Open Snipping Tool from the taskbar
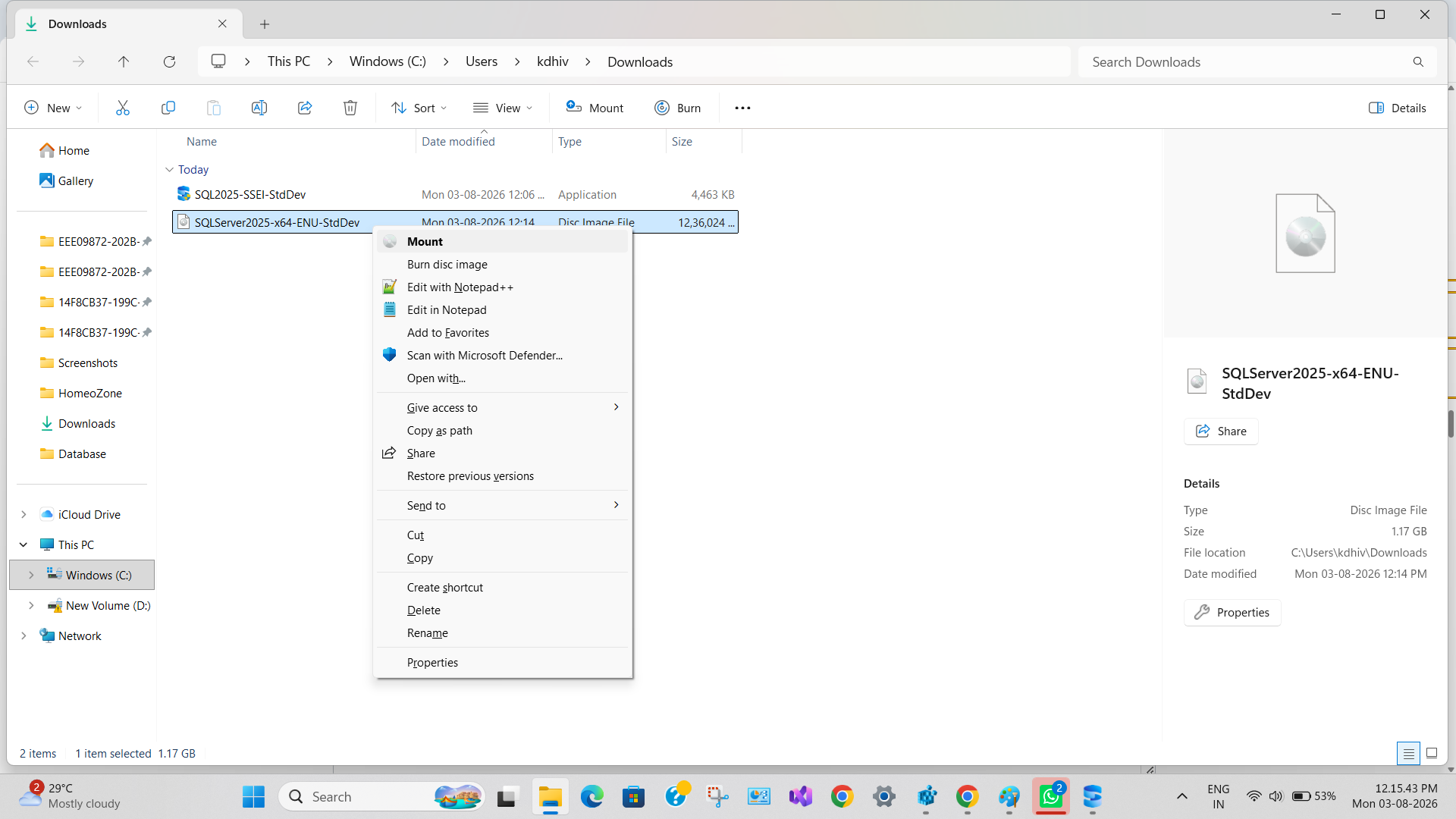The image size is (1456, 819). tap(717, 796)
